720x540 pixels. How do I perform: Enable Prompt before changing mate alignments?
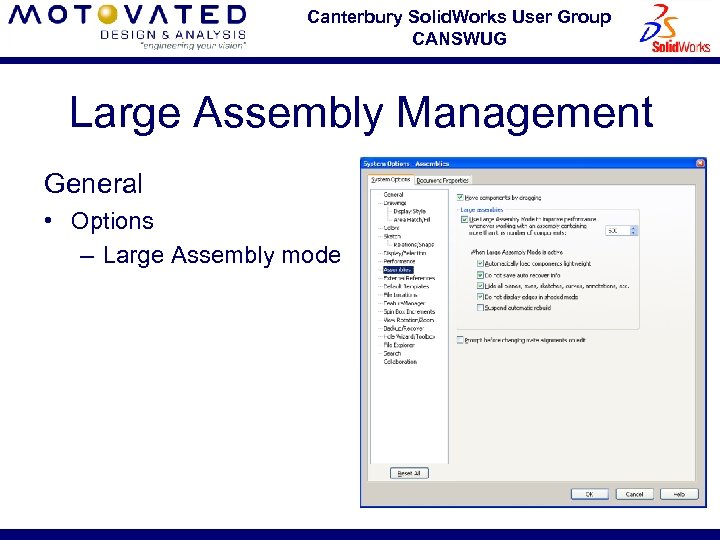pyautogui.click(x=460, y=340)
